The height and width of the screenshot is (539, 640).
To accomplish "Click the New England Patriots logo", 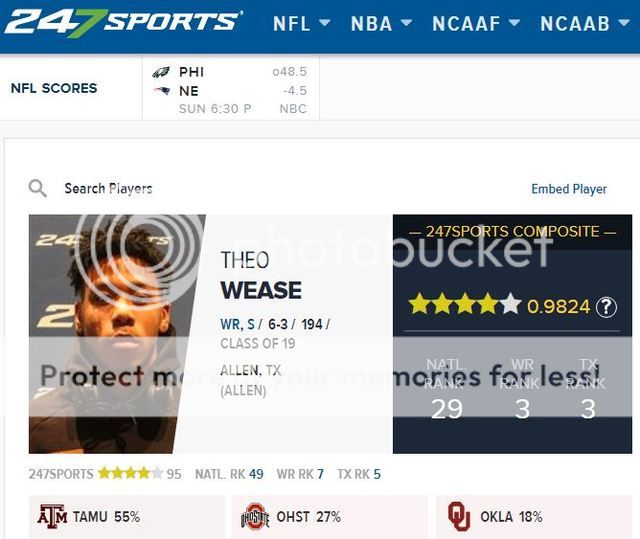I will click(161, 90).
